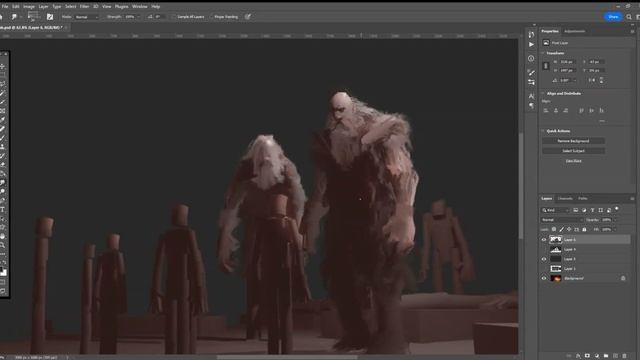Open the Opacity dropdown arrow in Layers
Screen dimensions: 640x360
[x=615, y=220]
